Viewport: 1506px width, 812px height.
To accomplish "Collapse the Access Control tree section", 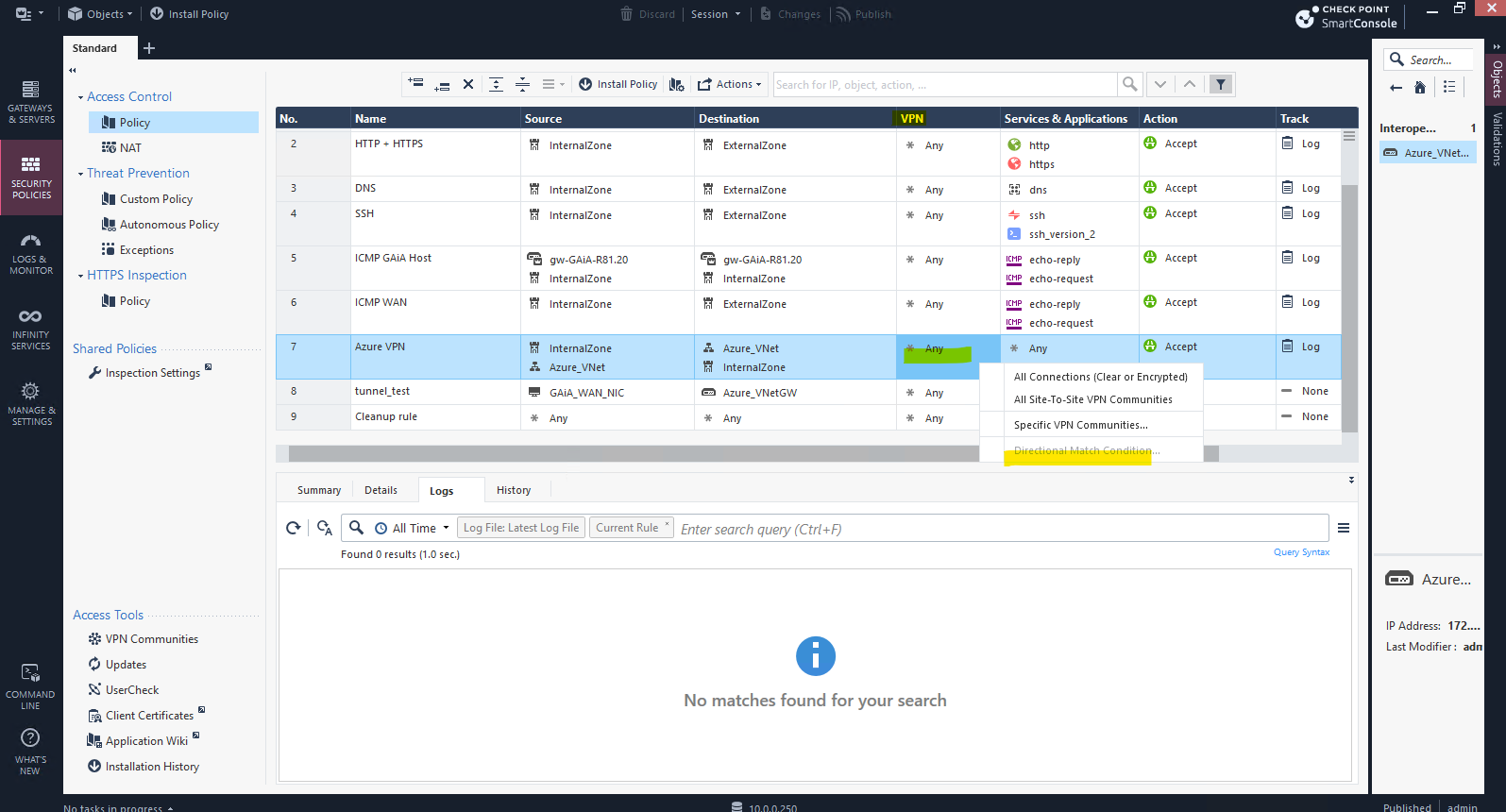I will 80,97.
